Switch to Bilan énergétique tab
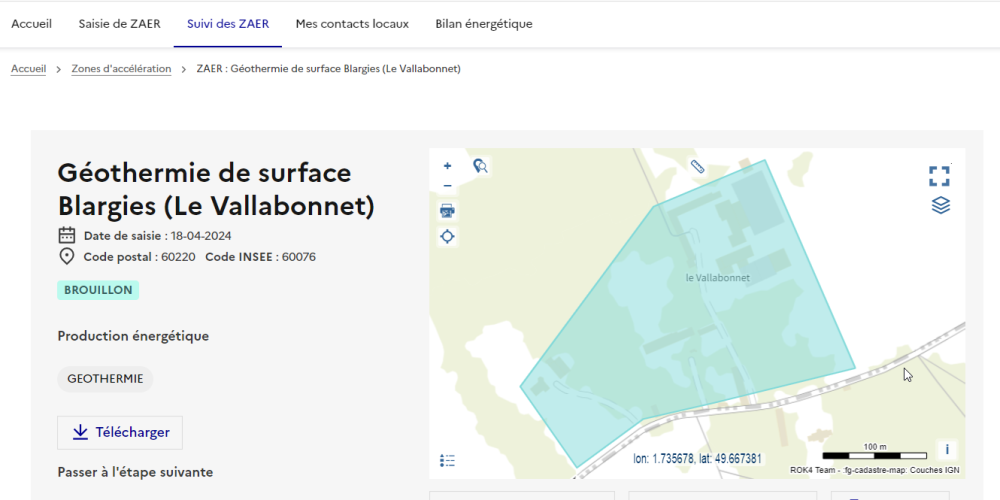 [x=483, y=24]
